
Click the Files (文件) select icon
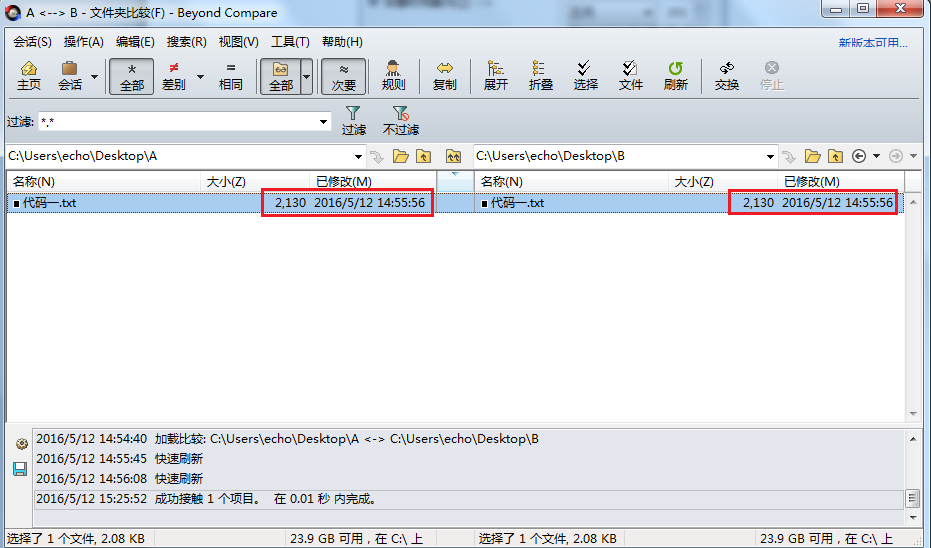[x=631, y=76]
